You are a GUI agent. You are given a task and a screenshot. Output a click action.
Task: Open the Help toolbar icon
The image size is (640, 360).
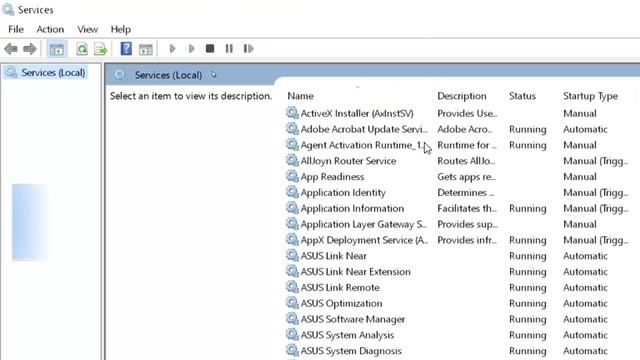click(126, 49)
